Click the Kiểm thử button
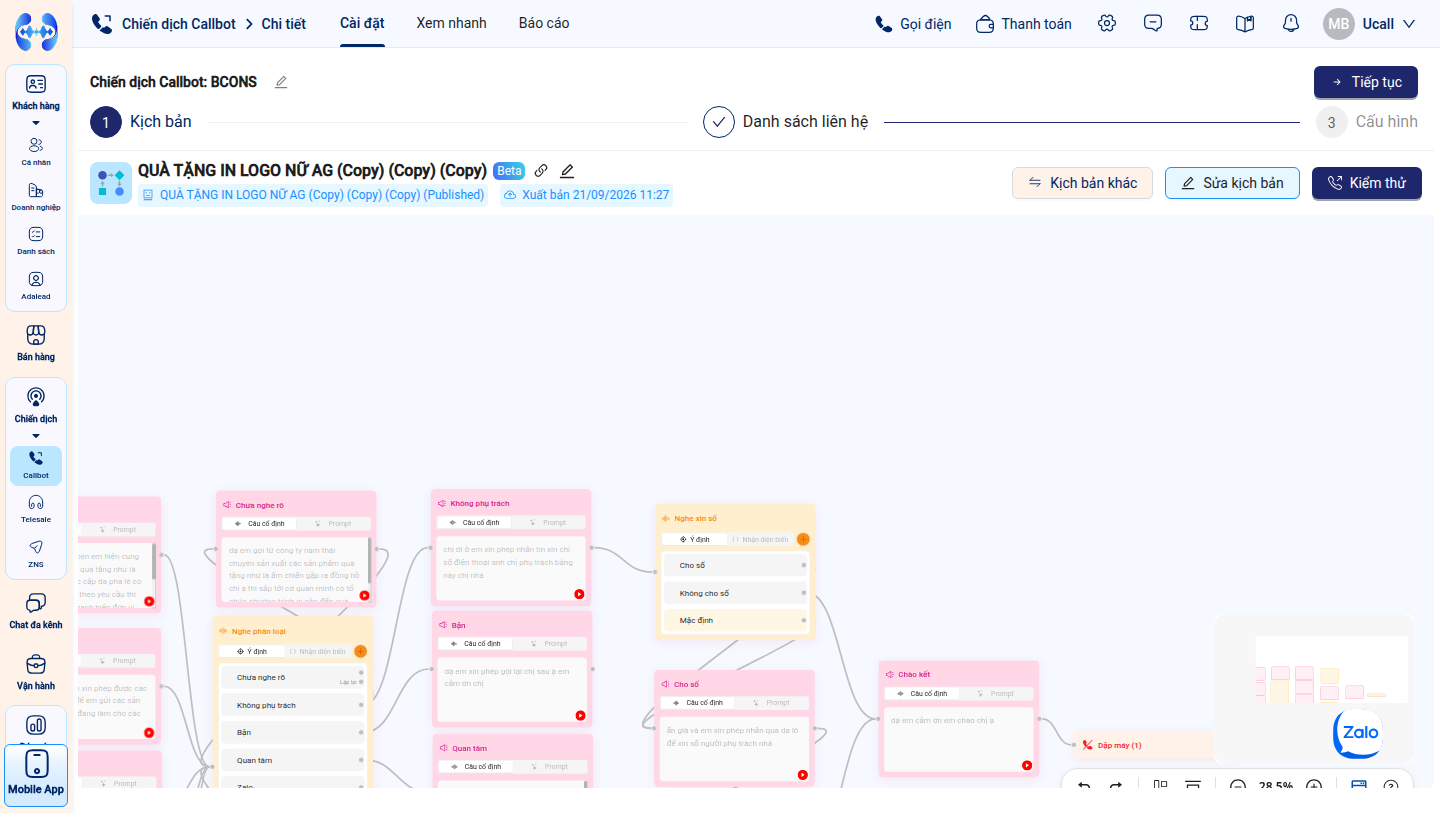 (1366, 183)
